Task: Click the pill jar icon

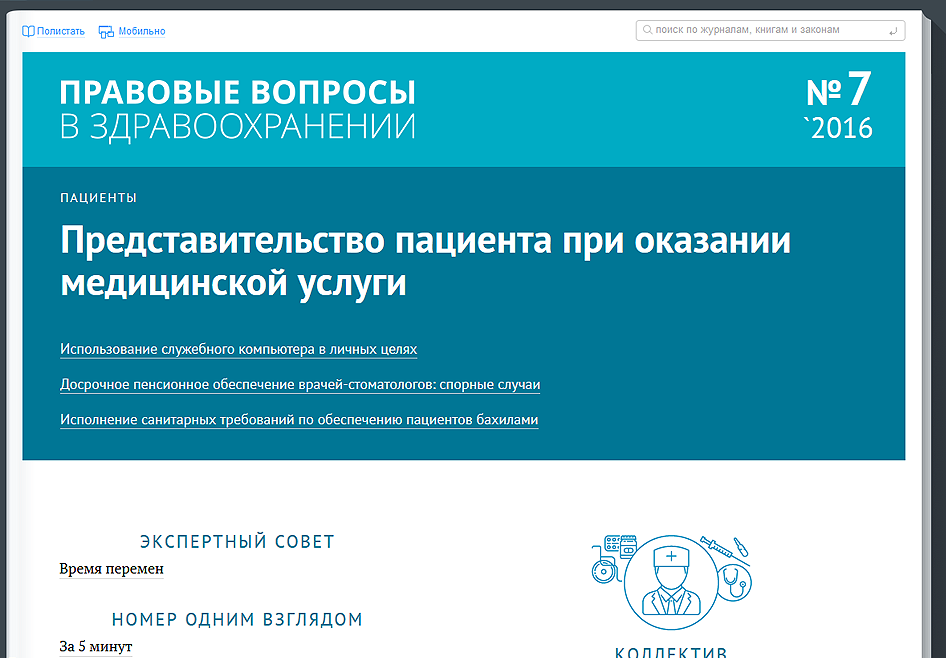Action: coord(628,546)
